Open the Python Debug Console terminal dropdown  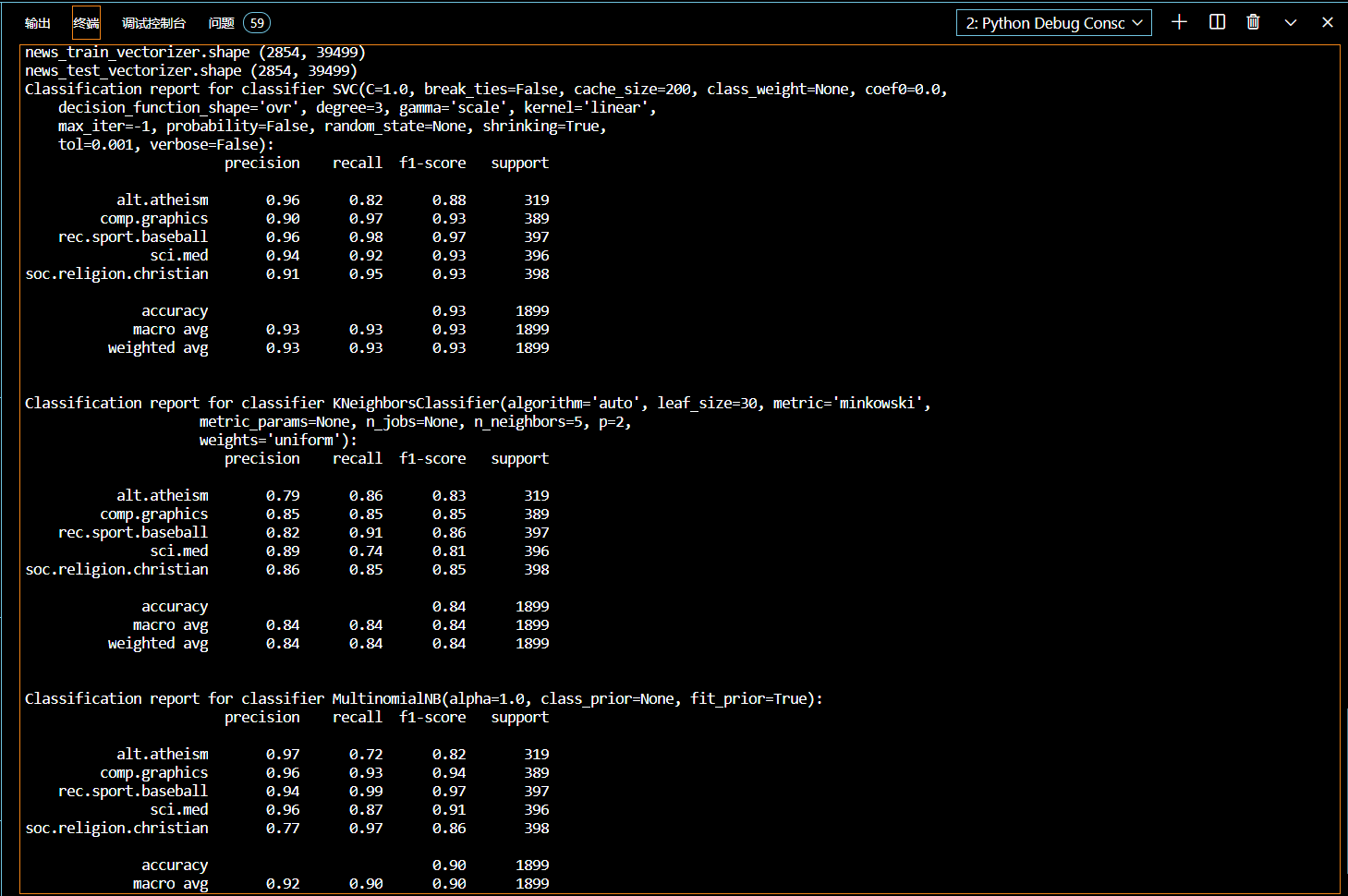(x=1054, y=23)
